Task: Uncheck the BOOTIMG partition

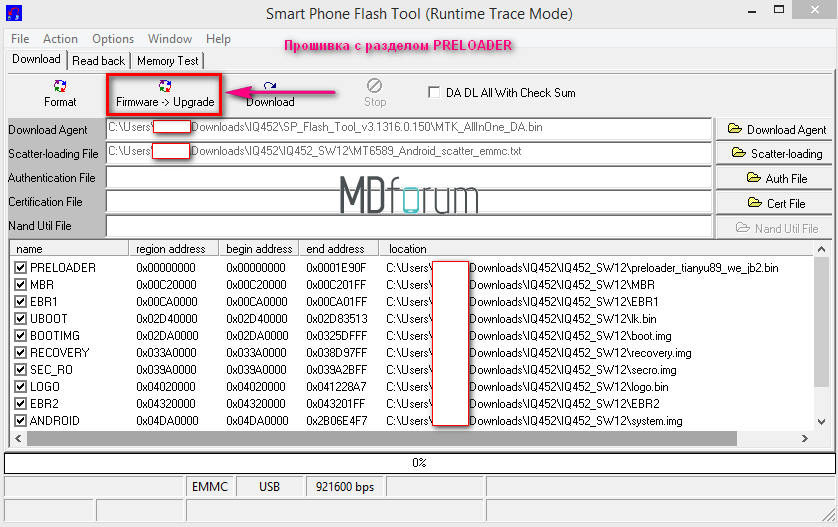Action: click(20, 336)
